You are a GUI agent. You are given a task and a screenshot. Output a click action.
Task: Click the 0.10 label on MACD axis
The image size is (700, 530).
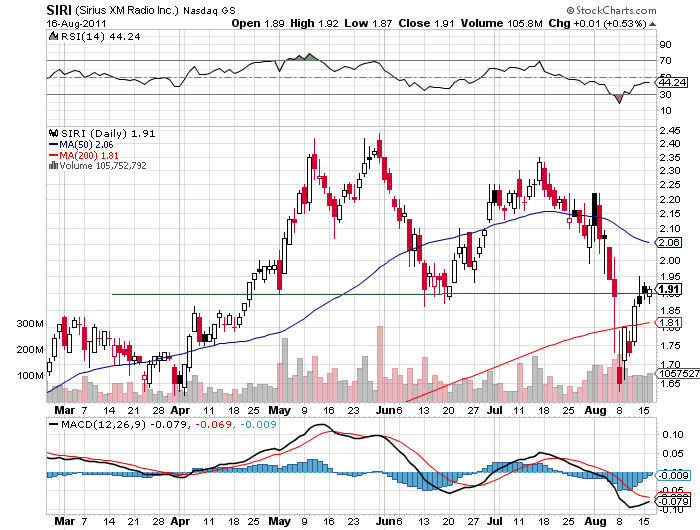pos(673,434)
